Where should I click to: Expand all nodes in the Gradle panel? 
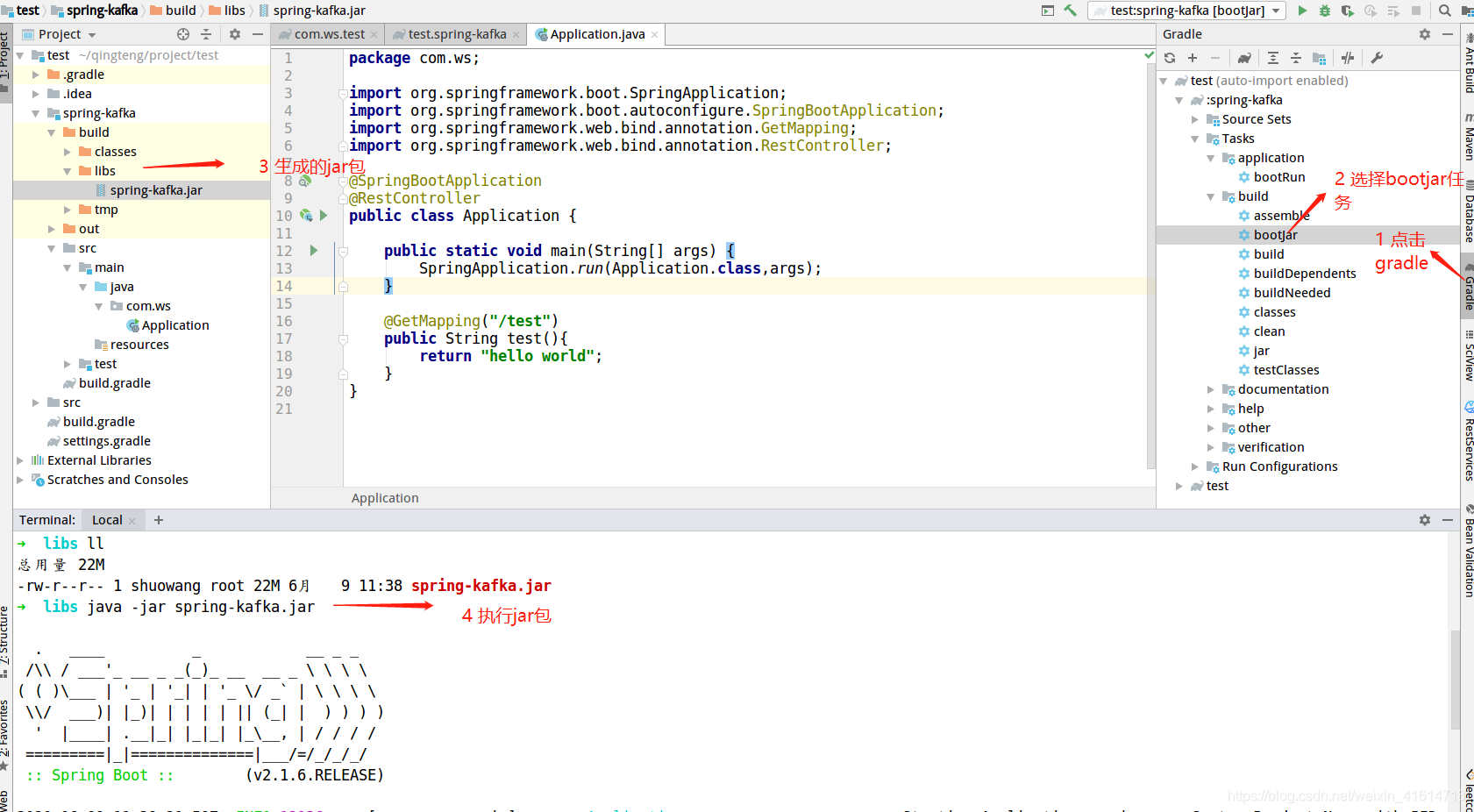coord(1273,58)
